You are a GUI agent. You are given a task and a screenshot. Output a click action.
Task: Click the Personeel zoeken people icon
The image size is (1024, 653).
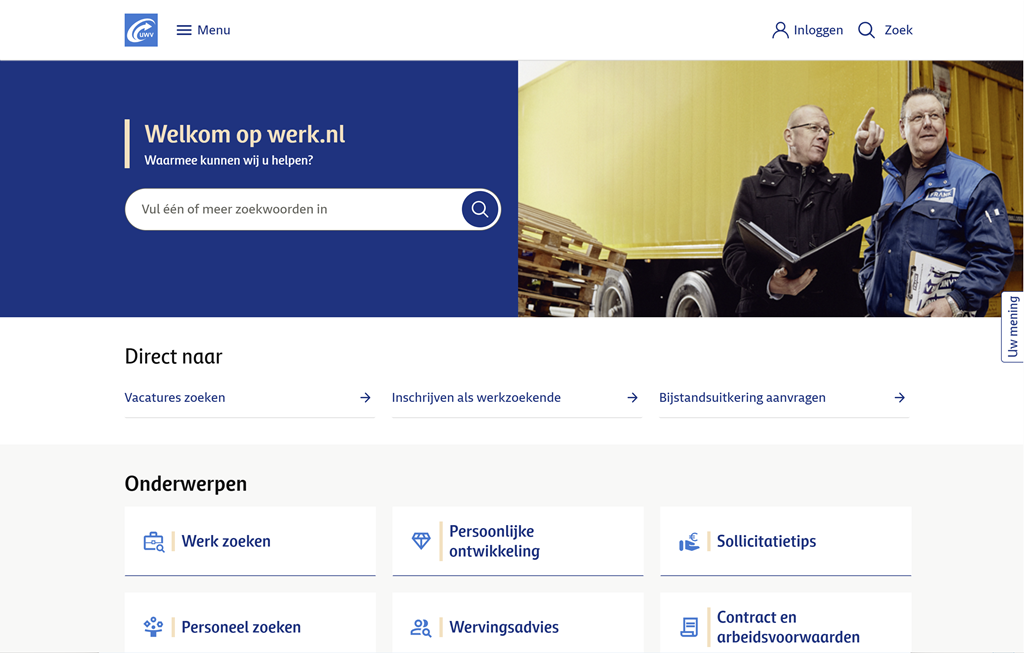coord(153,627)
